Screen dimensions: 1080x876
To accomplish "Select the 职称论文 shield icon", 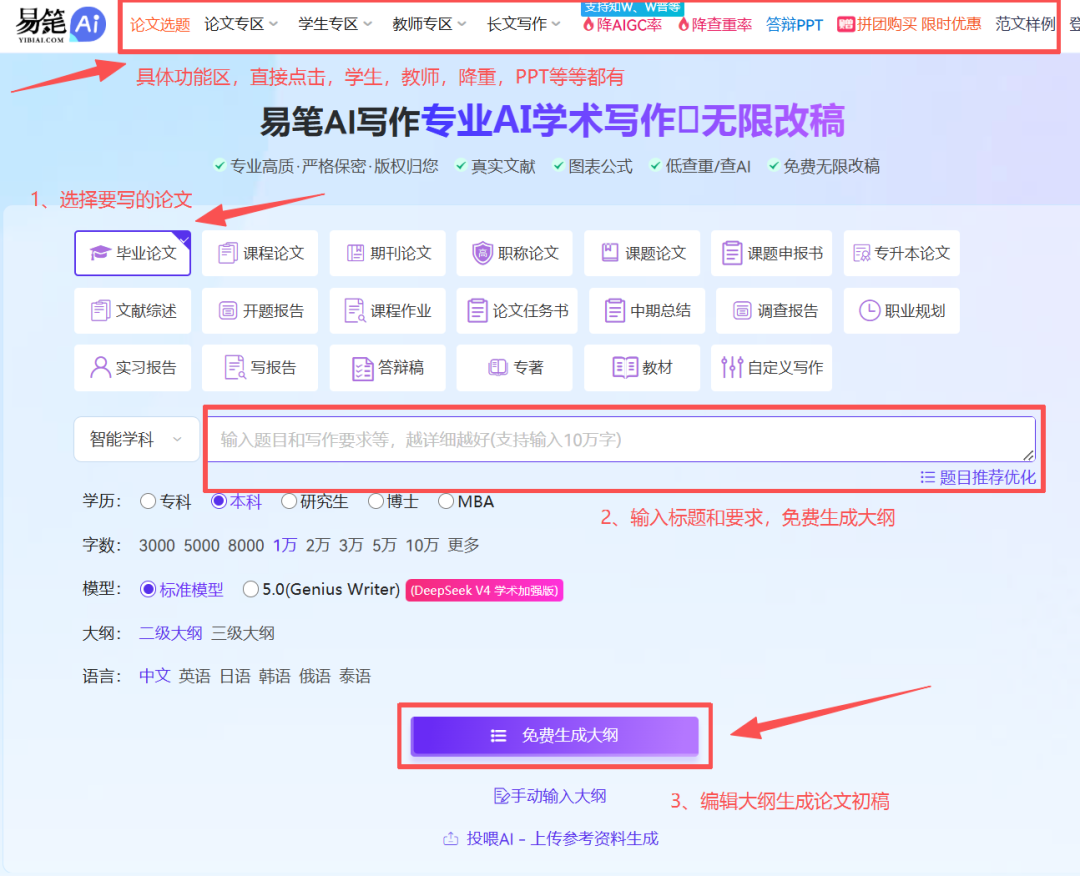I will pyautogui.click(x=482, y=253).
